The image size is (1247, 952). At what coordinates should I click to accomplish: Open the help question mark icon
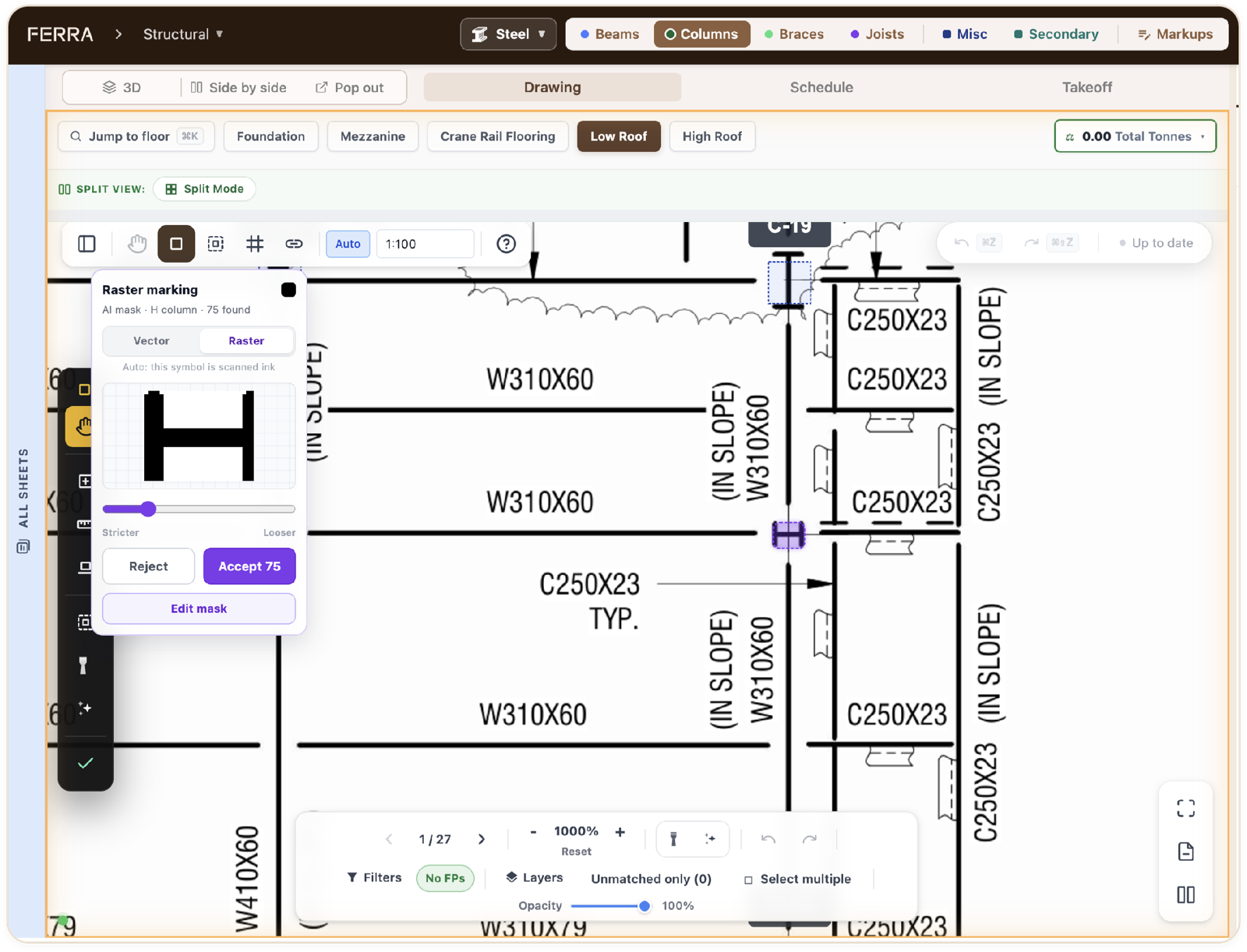tap(506, 244)
